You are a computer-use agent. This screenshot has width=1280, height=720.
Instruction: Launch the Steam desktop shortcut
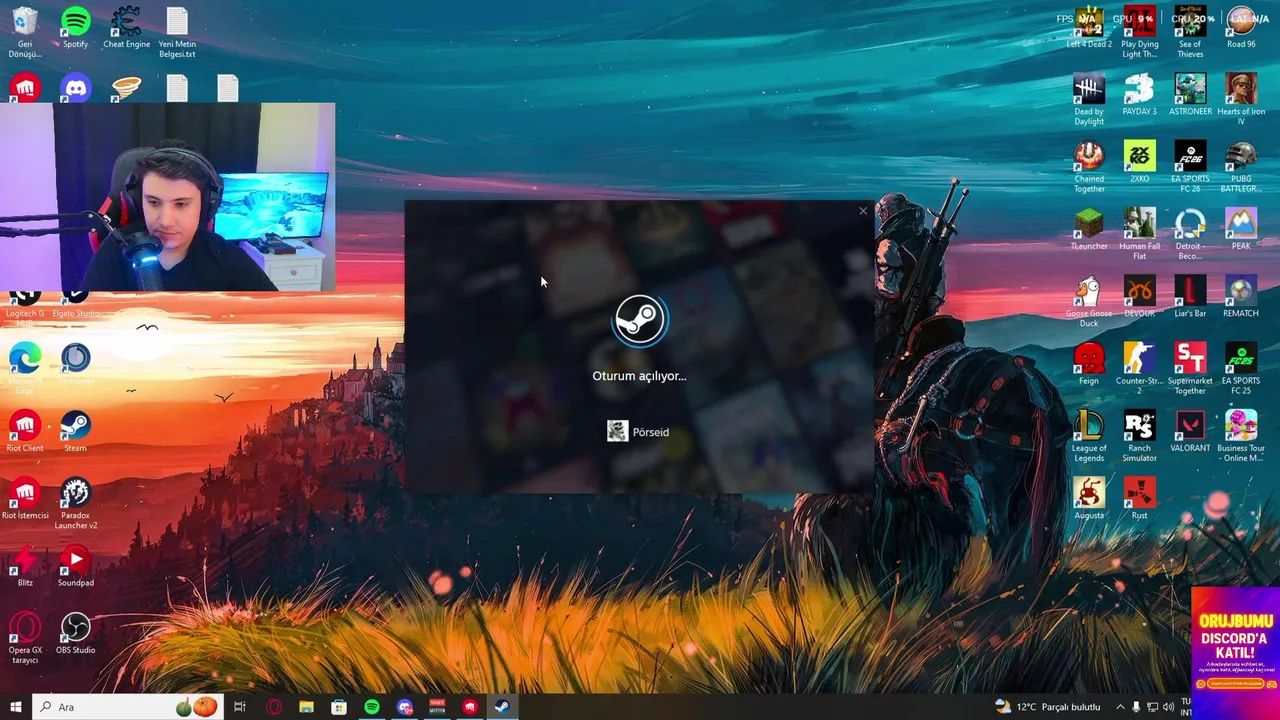coord(75,431)
